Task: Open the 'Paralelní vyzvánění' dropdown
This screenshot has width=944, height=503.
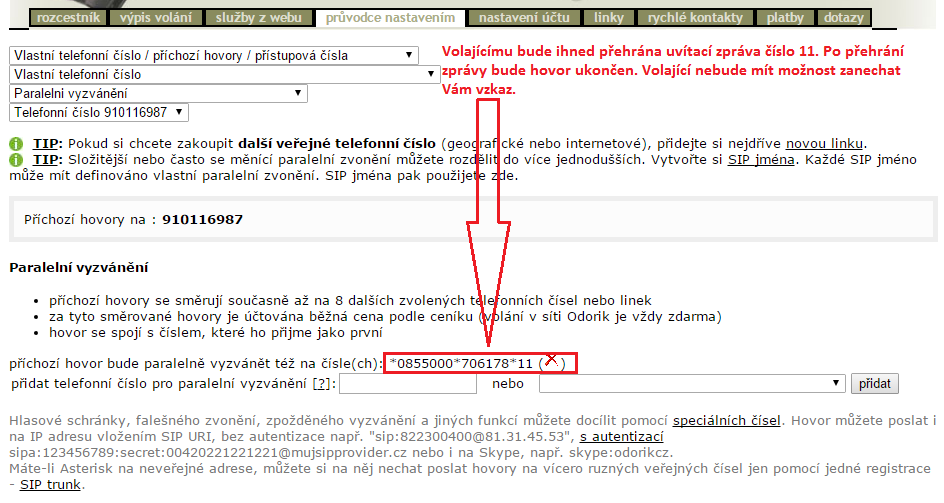Action: click(158, 93)
